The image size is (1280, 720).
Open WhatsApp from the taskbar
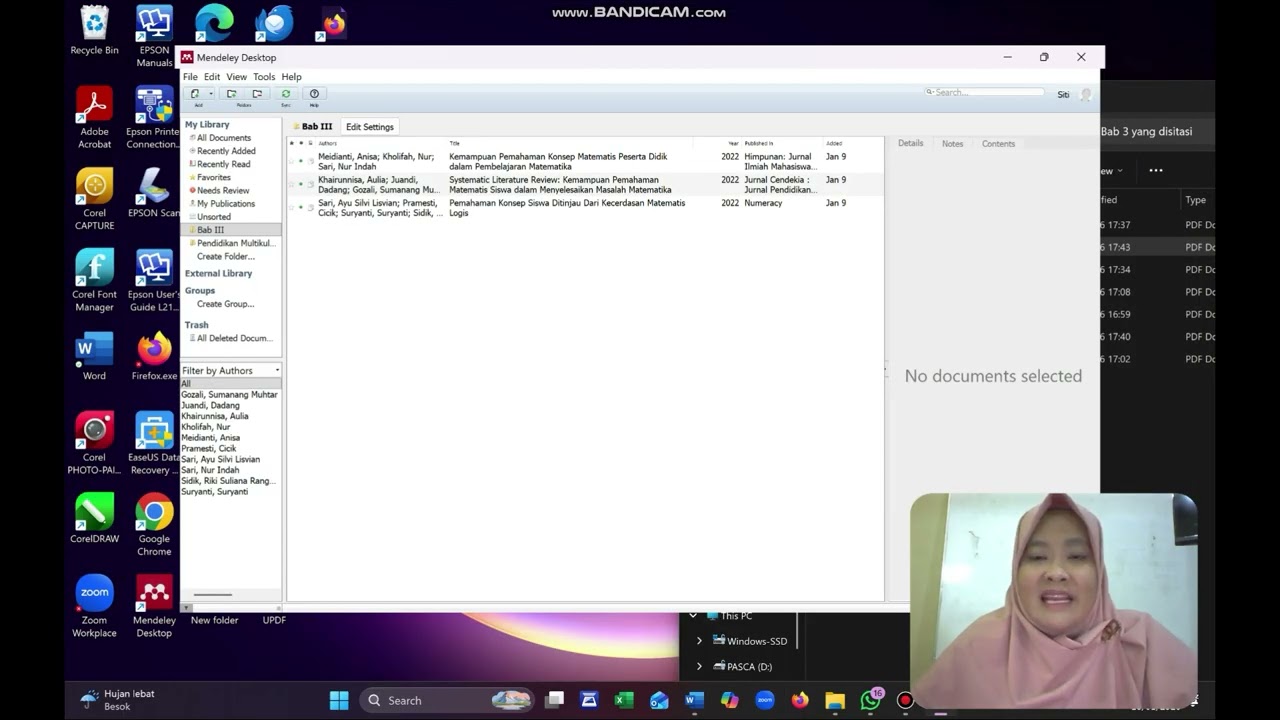(871, 700)
